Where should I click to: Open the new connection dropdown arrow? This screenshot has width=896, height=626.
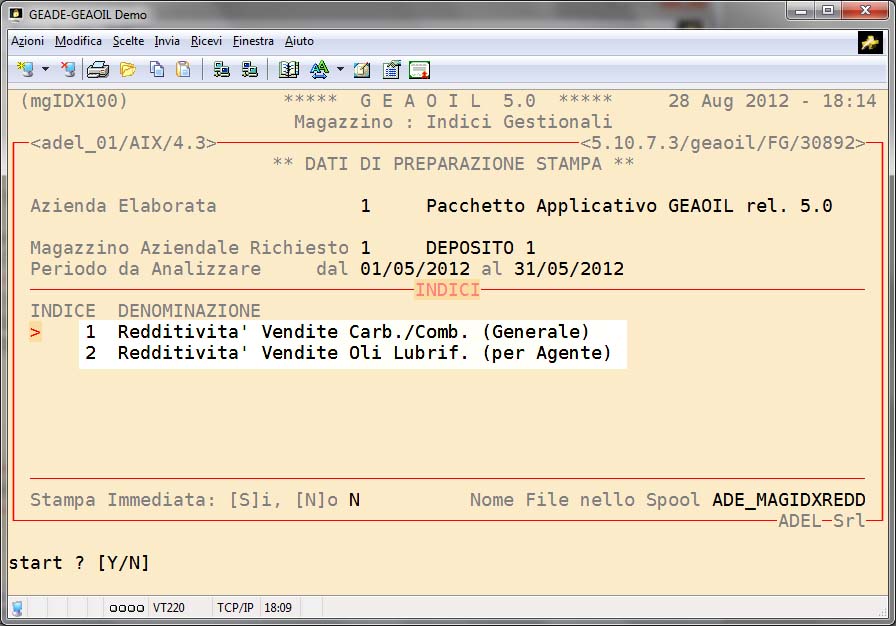45,70
